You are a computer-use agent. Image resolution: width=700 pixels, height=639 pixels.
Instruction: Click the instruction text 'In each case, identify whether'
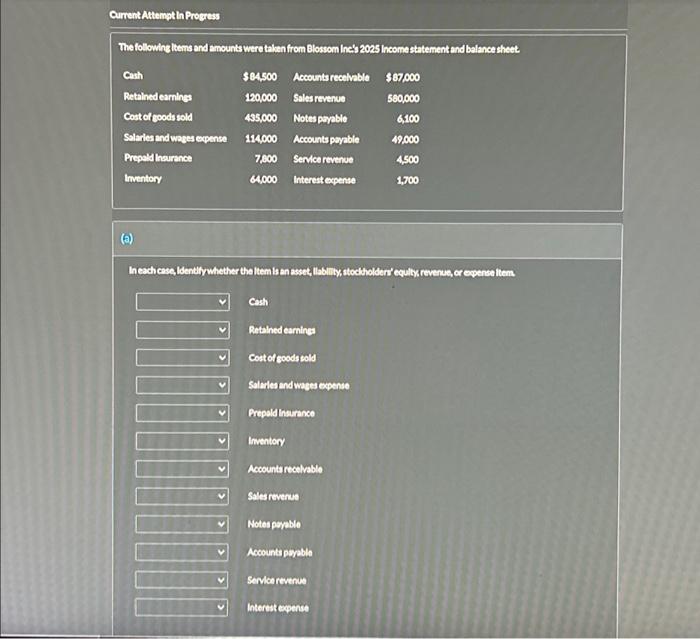[x=321, y=272]
